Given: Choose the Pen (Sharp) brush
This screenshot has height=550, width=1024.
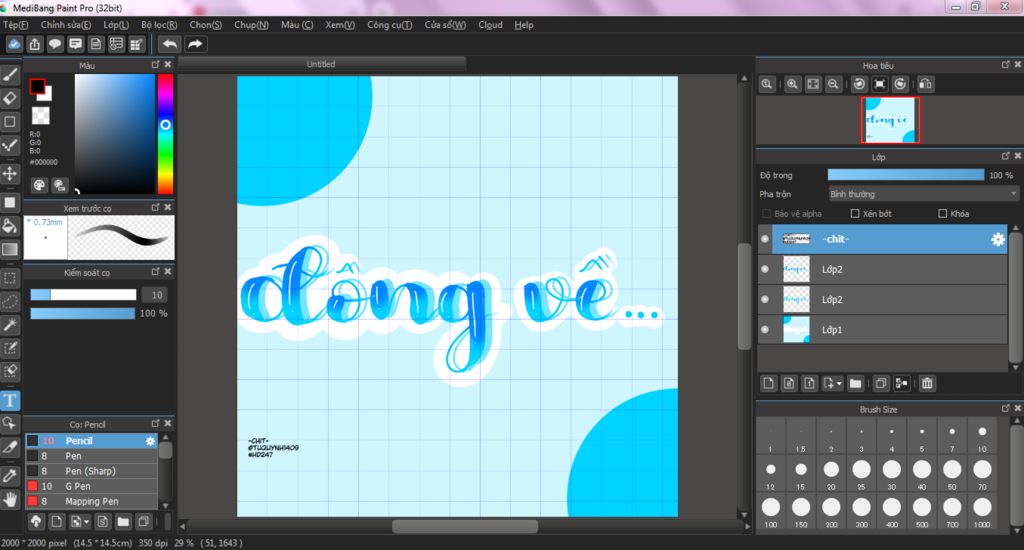Looking at the screenshot, I should point(91,471).
